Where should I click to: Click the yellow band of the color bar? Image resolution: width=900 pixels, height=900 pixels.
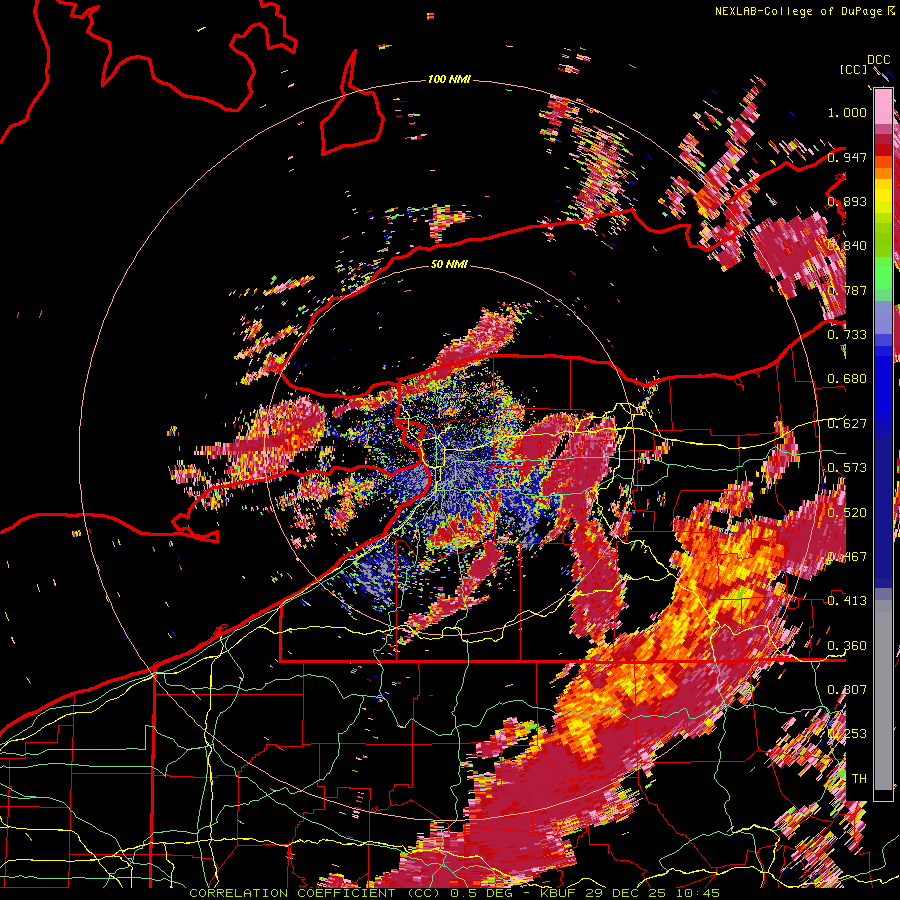click(883, 198)
